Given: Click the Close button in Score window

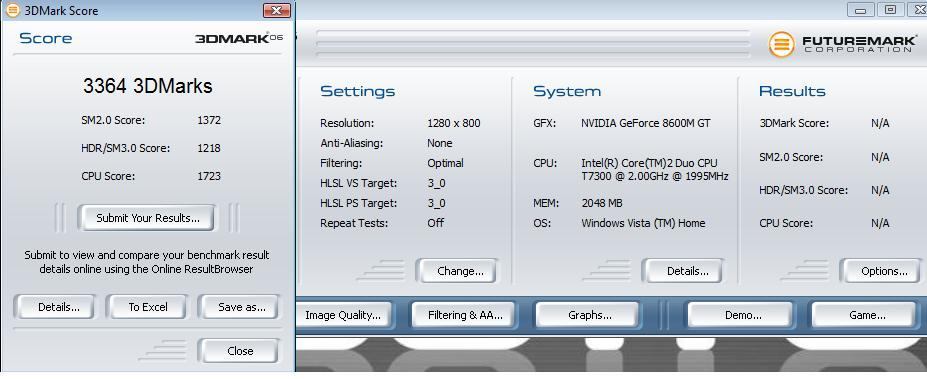Looking at the screenshot, I should pyautogui.click(x=239, y=351).
